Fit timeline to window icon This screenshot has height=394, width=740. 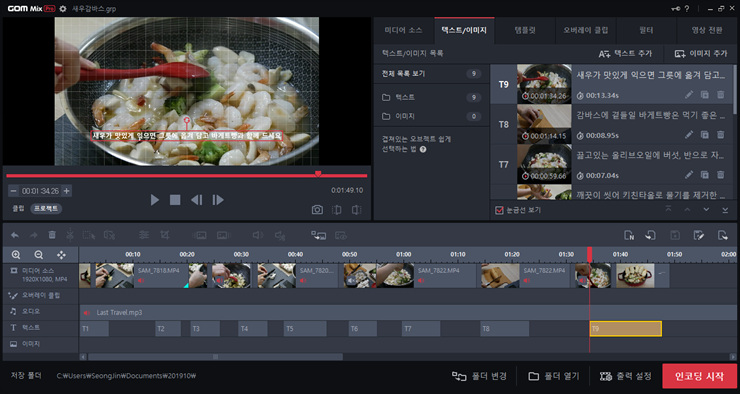(61, 255)
